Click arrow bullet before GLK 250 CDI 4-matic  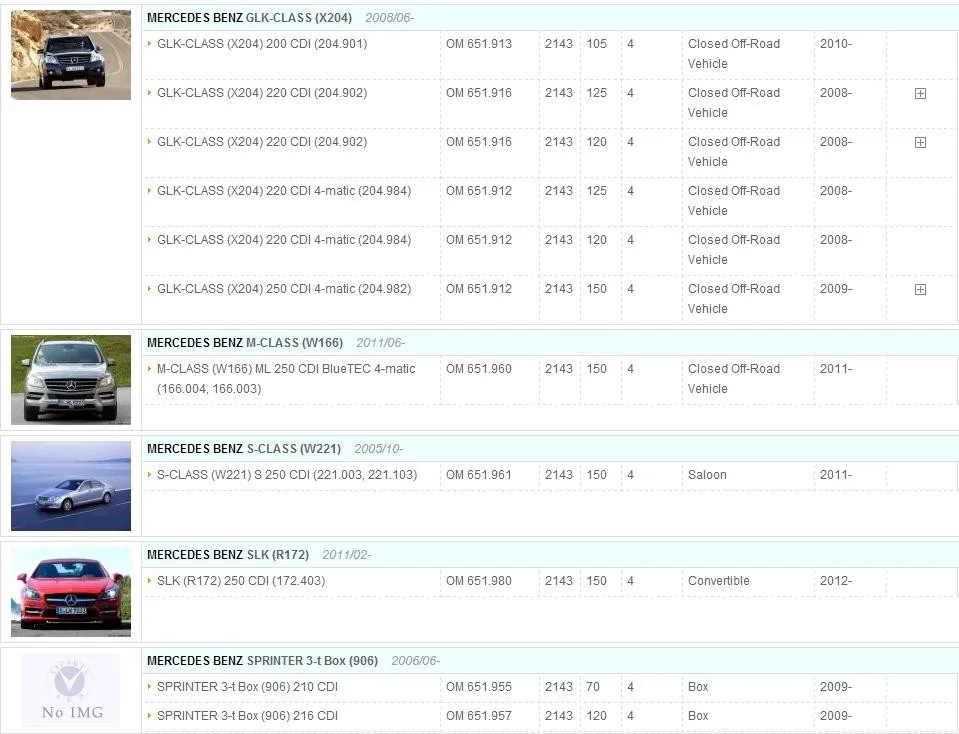coord(150,288)
